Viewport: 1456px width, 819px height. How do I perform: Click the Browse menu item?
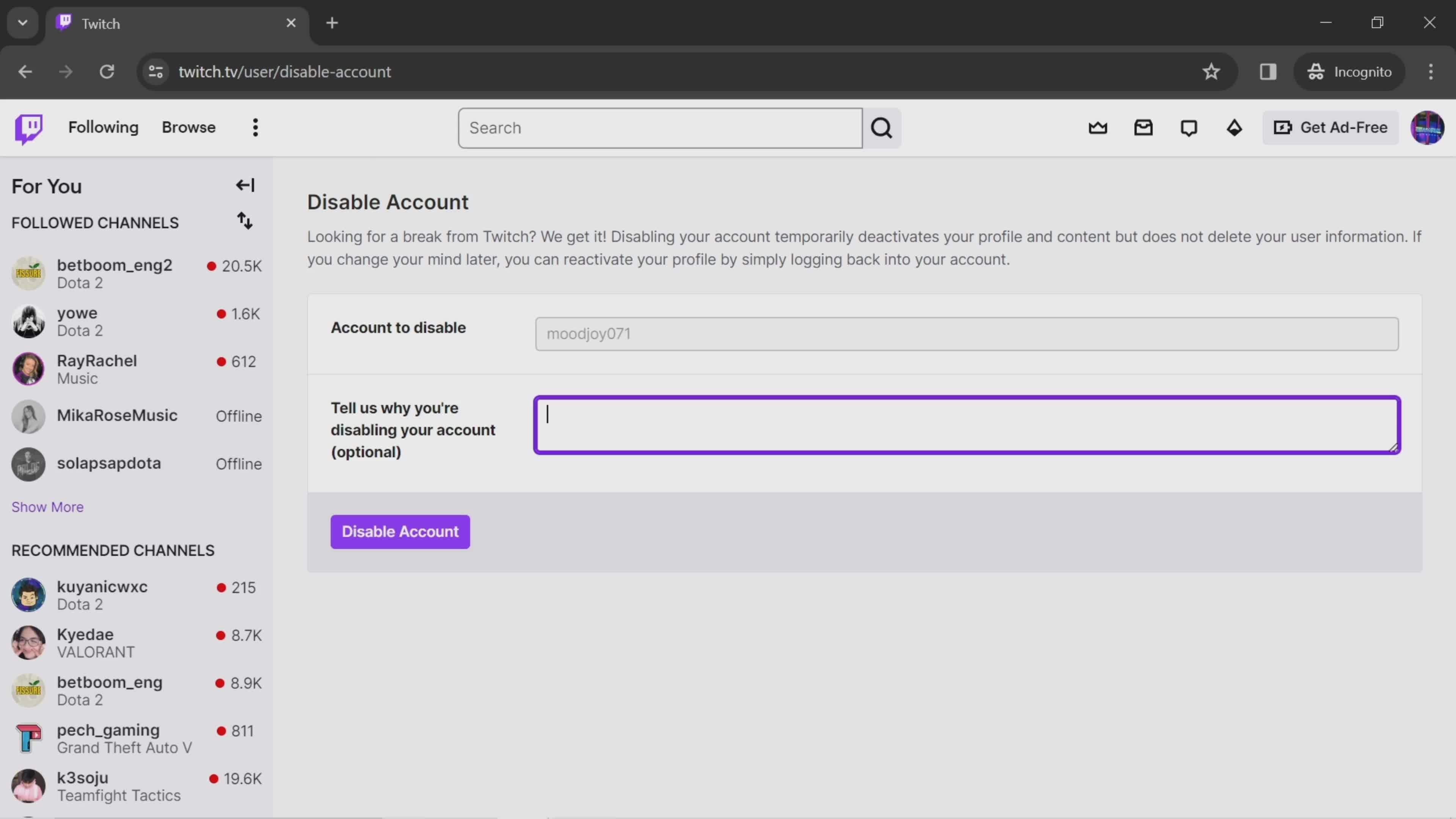(189, 127)
